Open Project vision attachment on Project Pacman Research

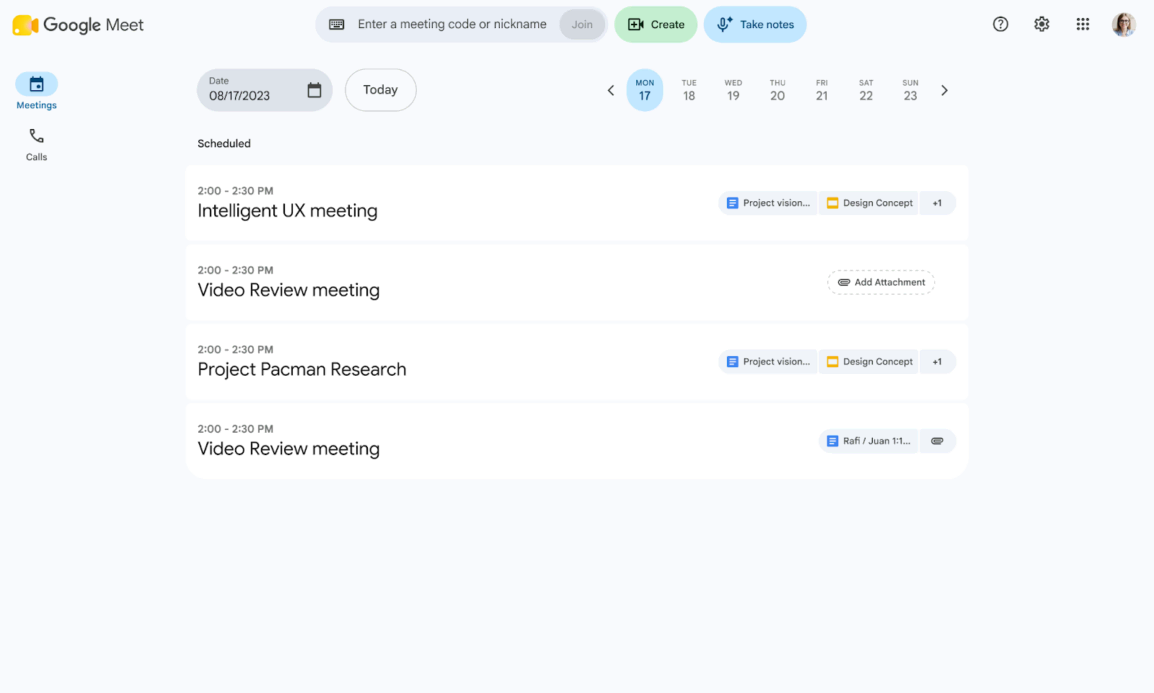(x=768, y=362)
